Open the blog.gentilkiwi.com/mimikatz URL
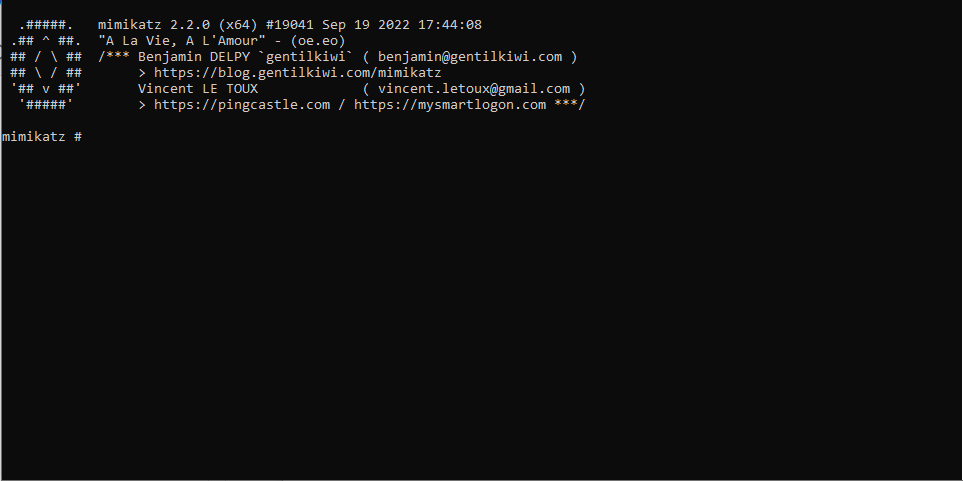This screenshot has width=963, height=481. [297, 73]
